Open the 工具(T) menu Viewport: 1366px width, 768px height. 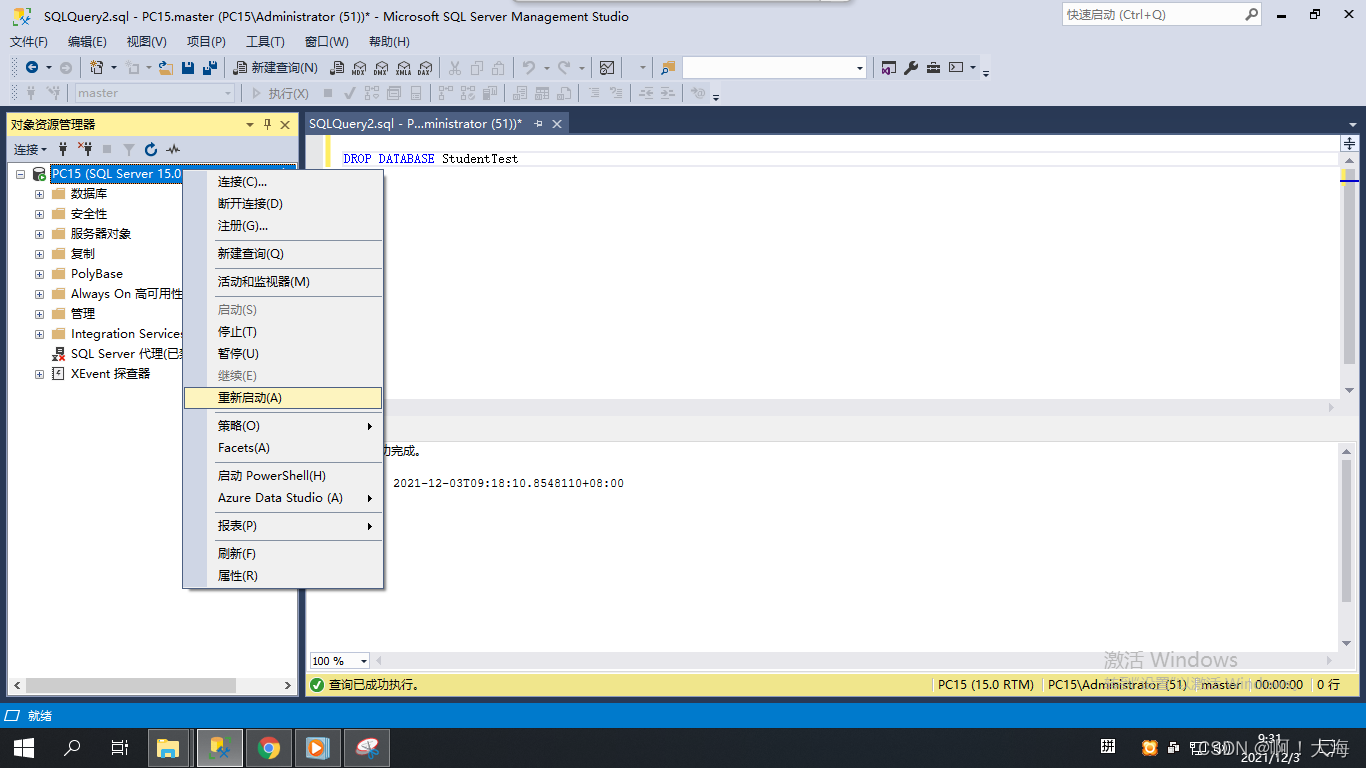click(265, 41)
